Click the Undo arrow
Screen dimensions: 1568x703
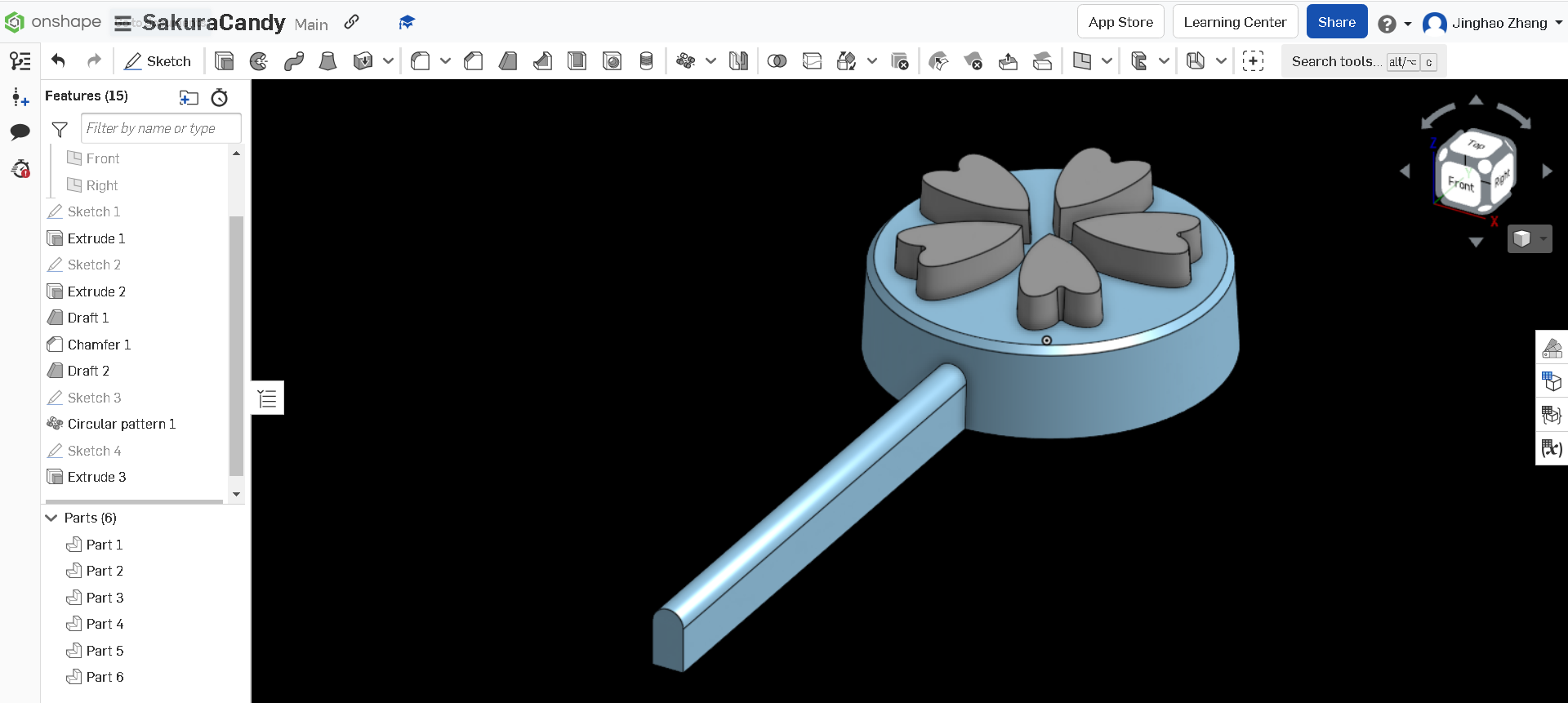pos(58,60)
